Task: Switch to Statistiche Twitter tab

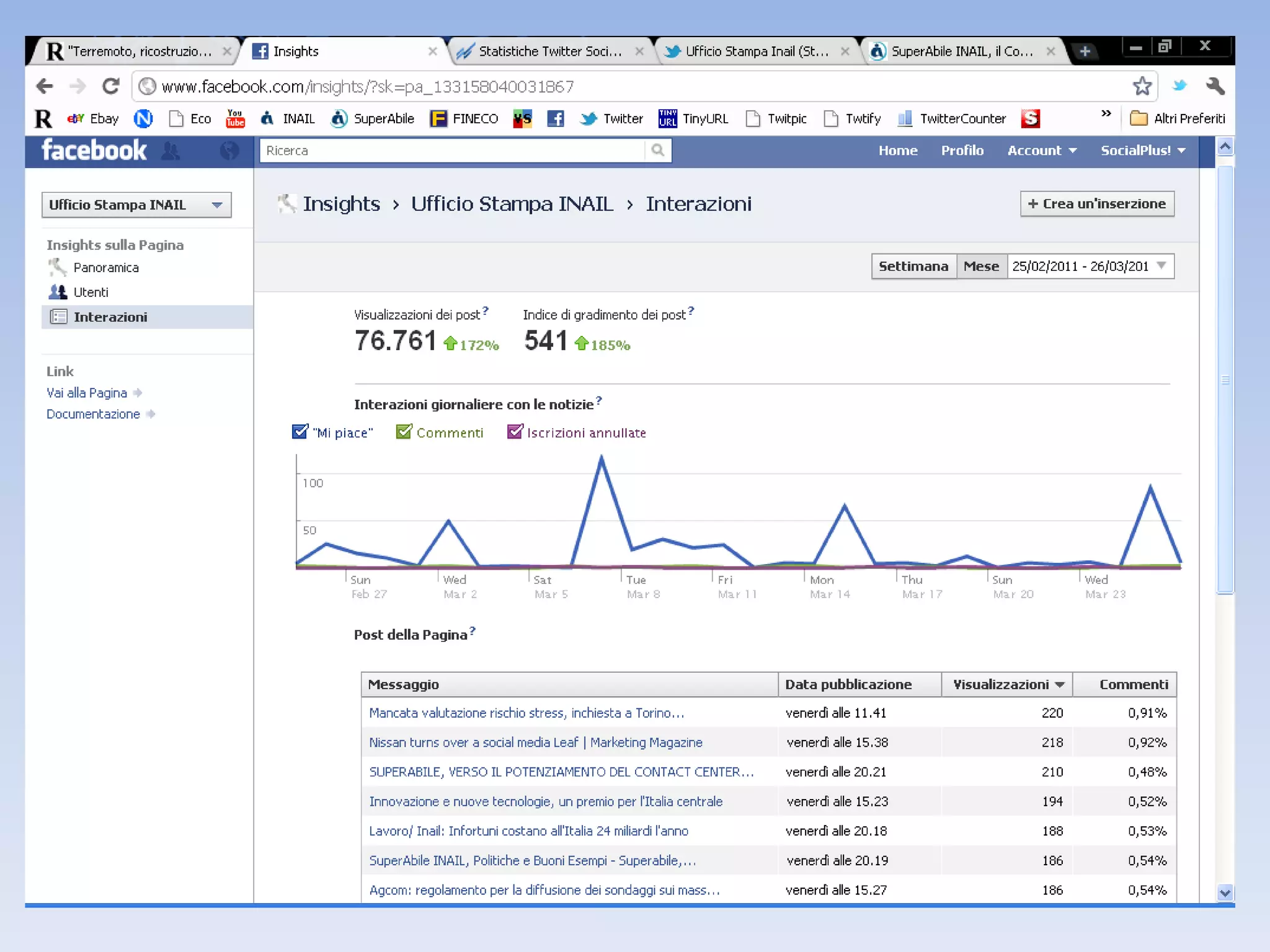Action: point(549,51)
